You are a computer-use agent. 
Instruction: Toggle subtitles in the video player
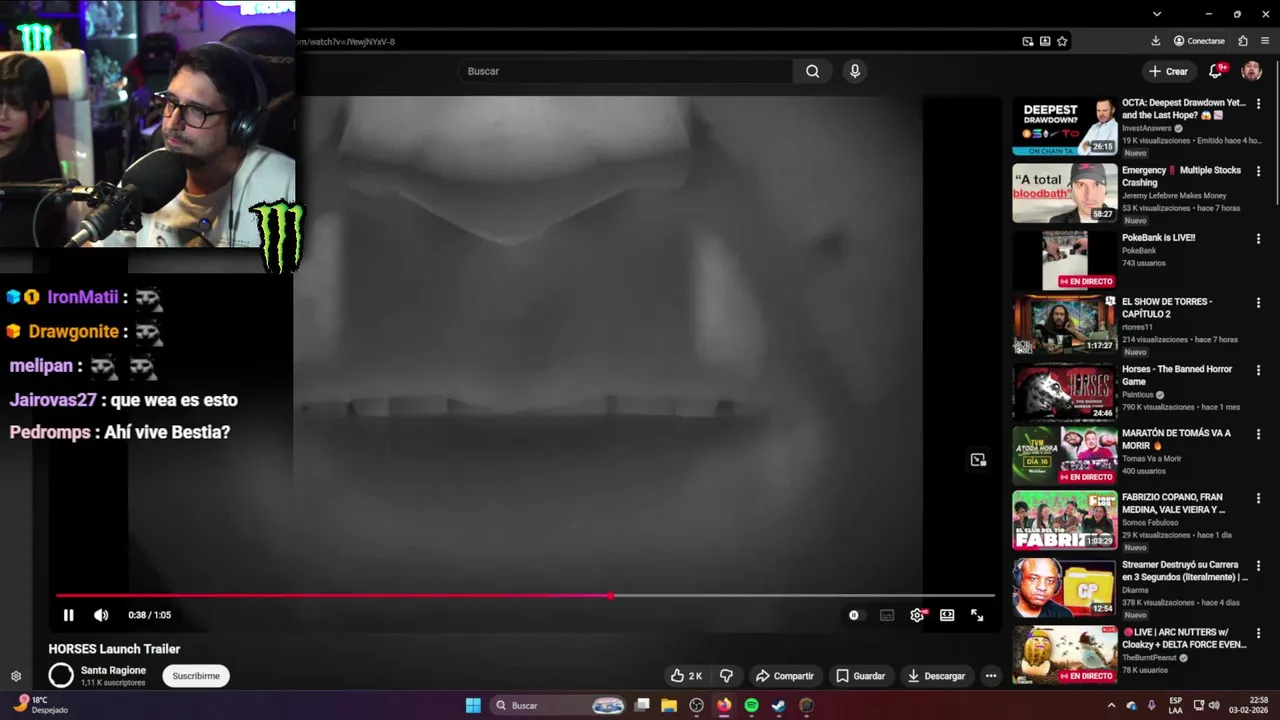(887, 615)
